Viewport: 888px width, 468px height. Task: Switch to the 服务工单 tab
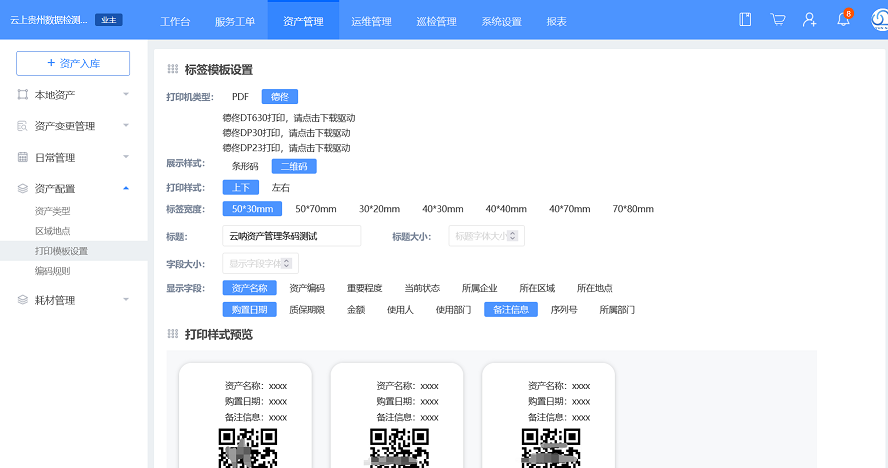point(235,21)
